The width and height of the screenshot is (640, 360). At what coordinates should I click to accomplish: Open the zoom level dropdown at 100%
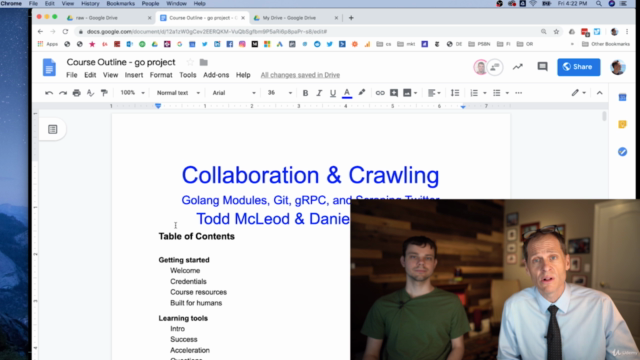132,93
